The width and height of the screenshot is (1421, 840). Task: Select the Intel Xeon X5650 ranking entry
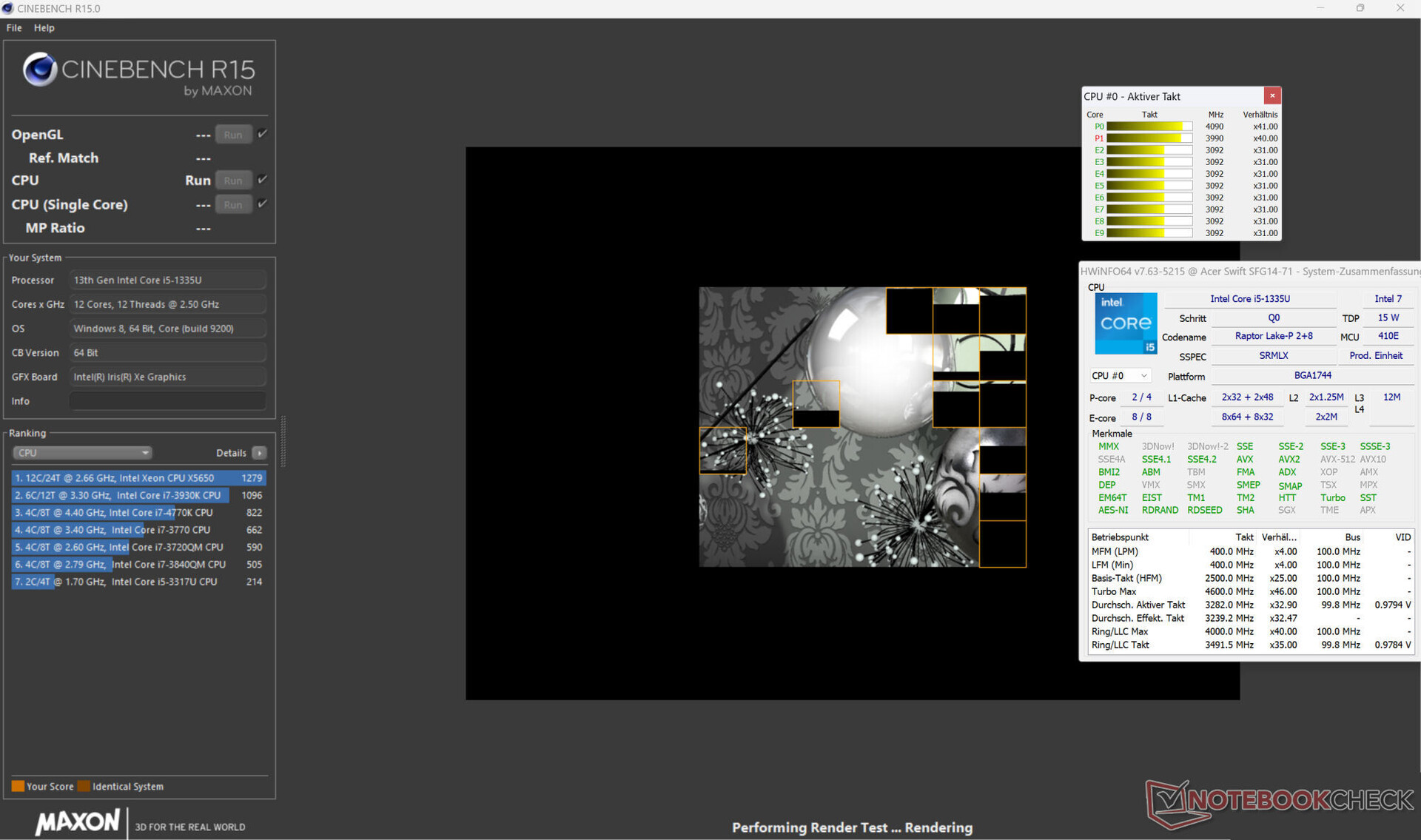[138, 478]
